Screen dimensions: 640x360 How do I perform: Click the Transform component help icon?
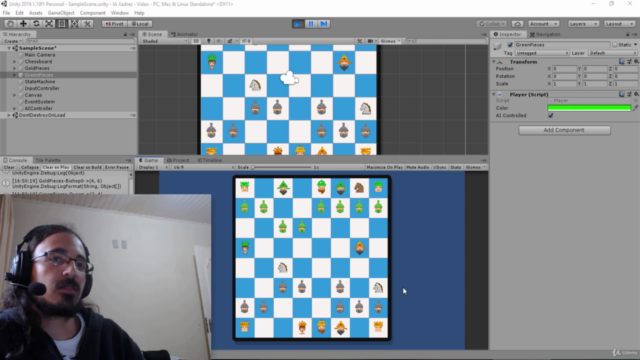(622, 62)
